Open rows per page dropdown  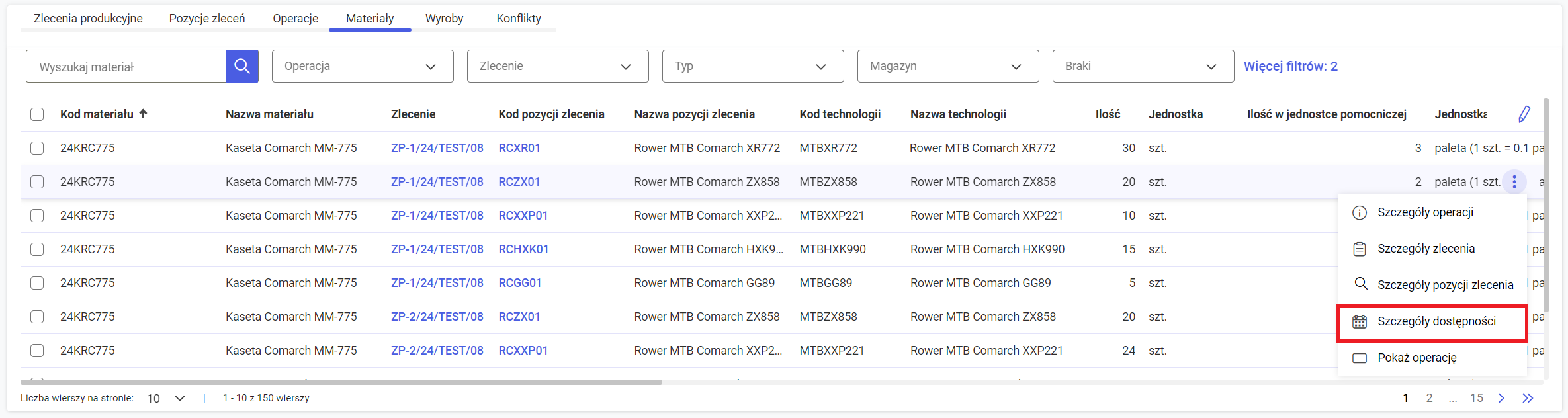coord(166,398)
